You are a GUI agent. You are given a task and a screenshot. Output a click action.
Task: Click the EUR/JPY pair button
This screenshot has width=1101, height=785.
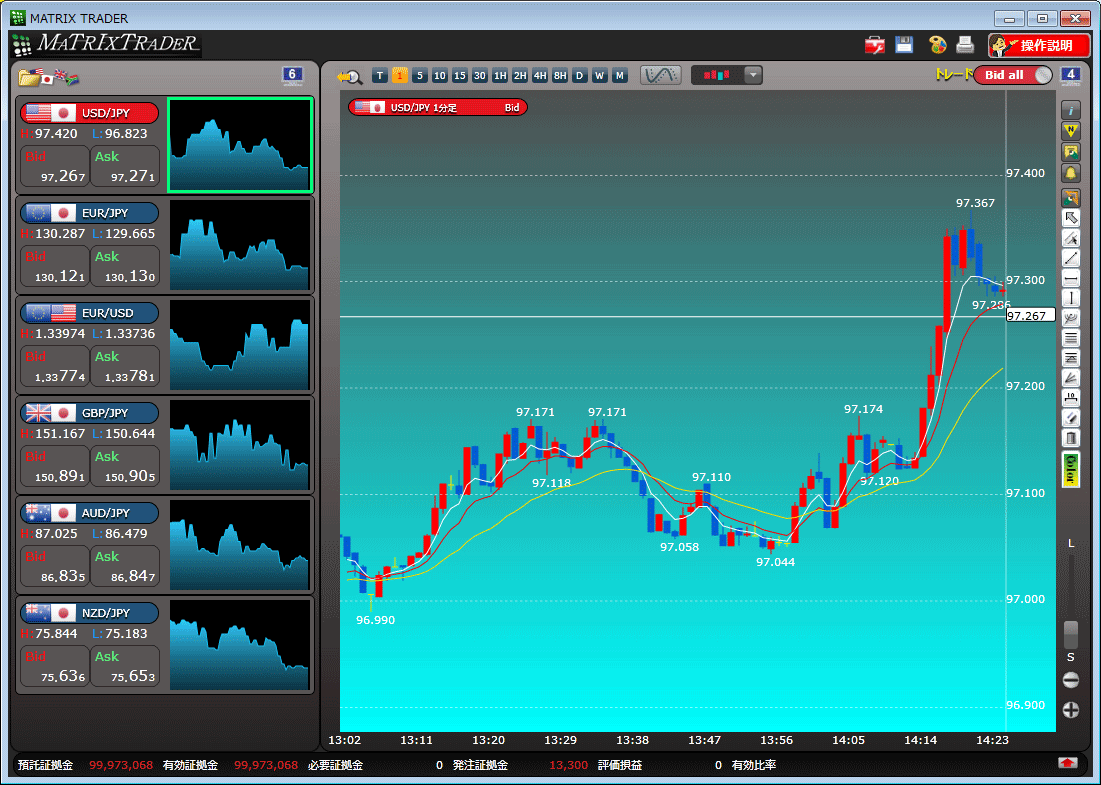[89, 213]
